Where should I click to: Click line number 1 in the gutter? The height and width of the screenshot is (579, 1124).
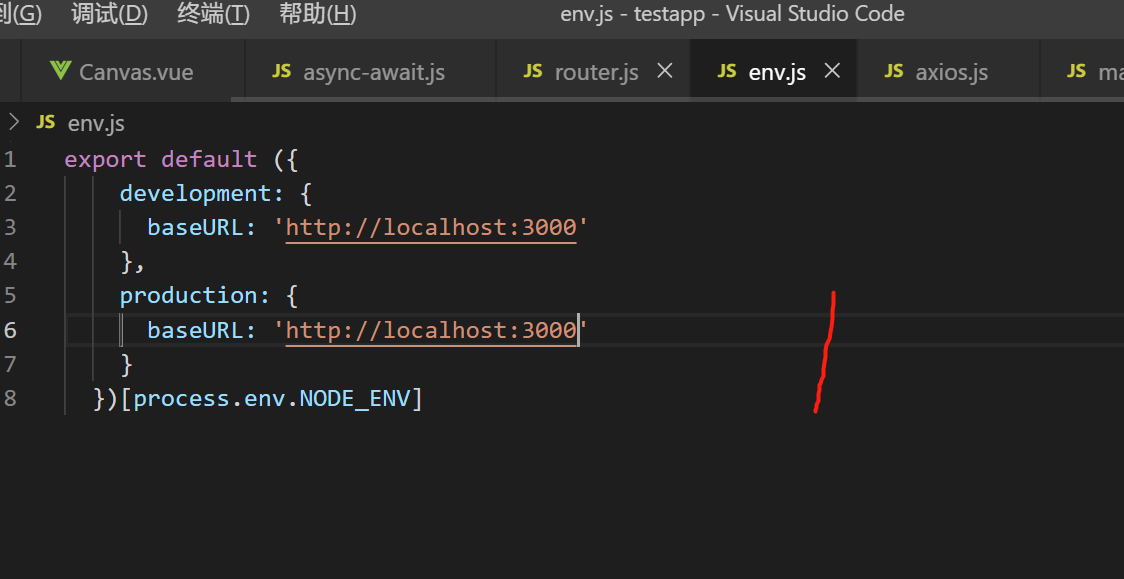click(x=9, y=159)
